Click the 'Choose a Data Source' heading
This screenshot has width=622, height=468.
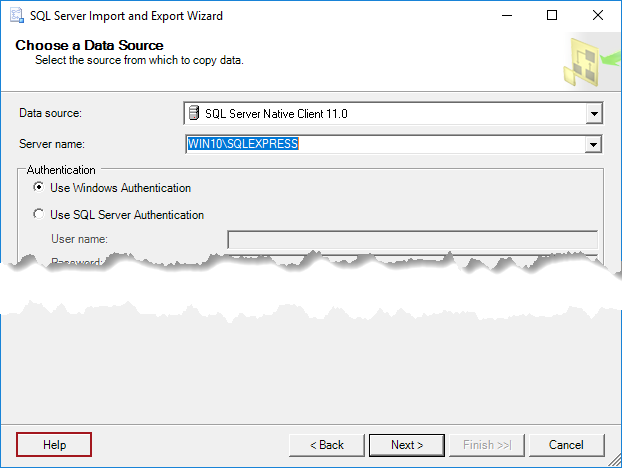pyautogui.click(x=89, y=45)
